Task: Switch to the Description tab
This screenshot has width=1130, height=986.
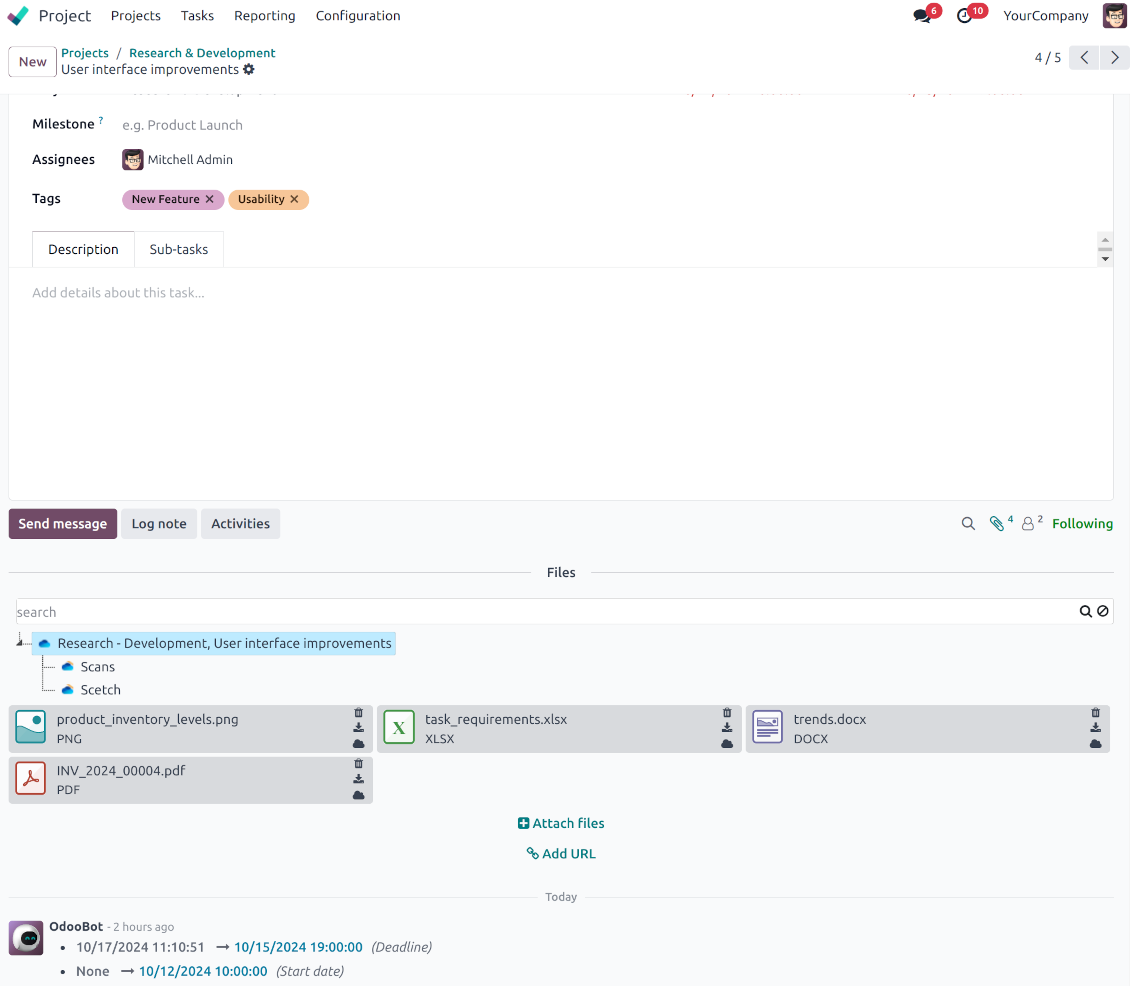Action: pos(84,249)
